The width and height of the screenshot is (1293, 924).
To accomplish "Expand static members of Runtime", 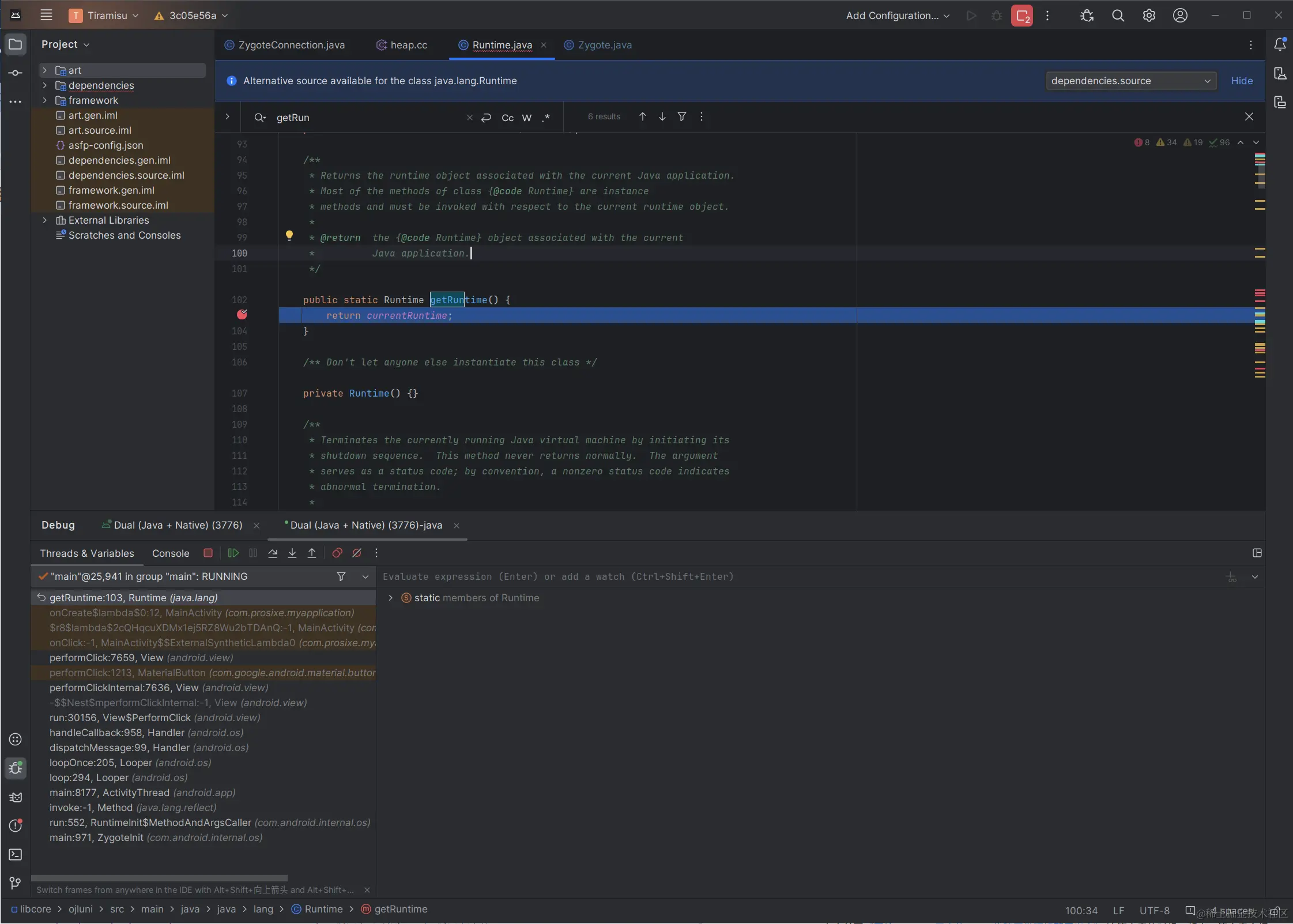I will [x=390, y=598].
